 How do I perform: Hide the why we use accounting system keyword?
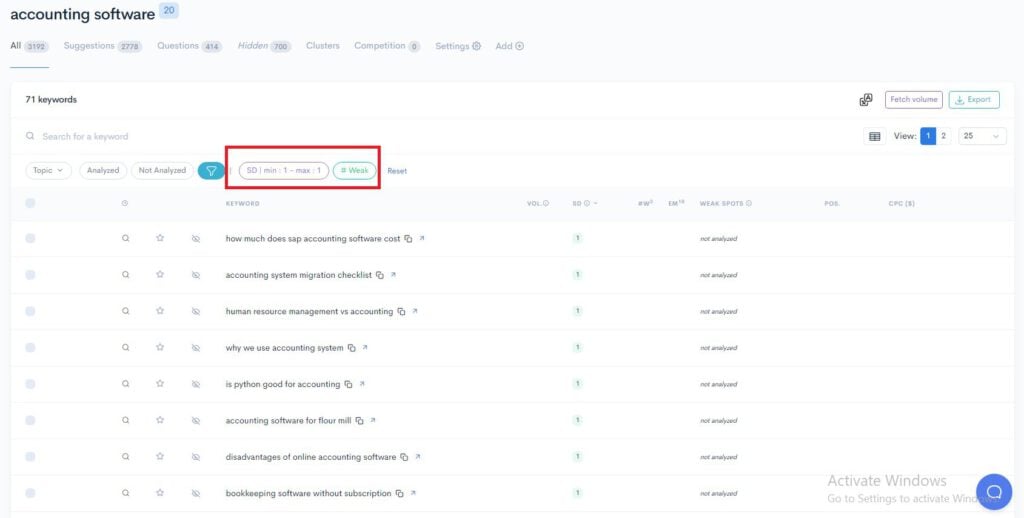[x=195, y=348]
